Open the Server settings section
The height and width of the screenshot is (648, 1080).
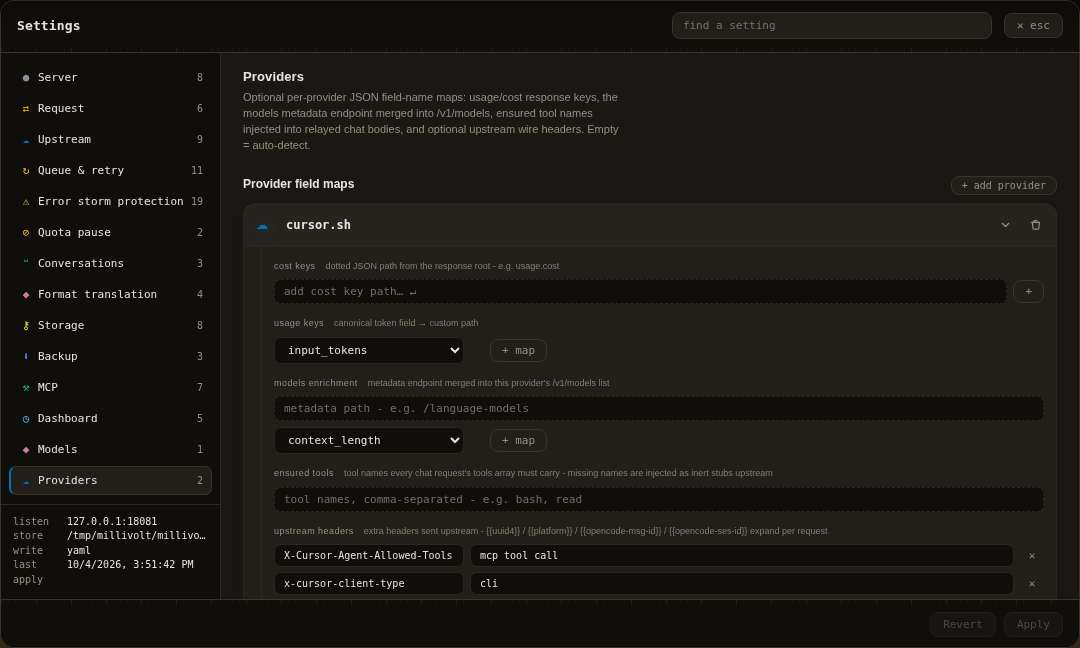click(110, 78)
